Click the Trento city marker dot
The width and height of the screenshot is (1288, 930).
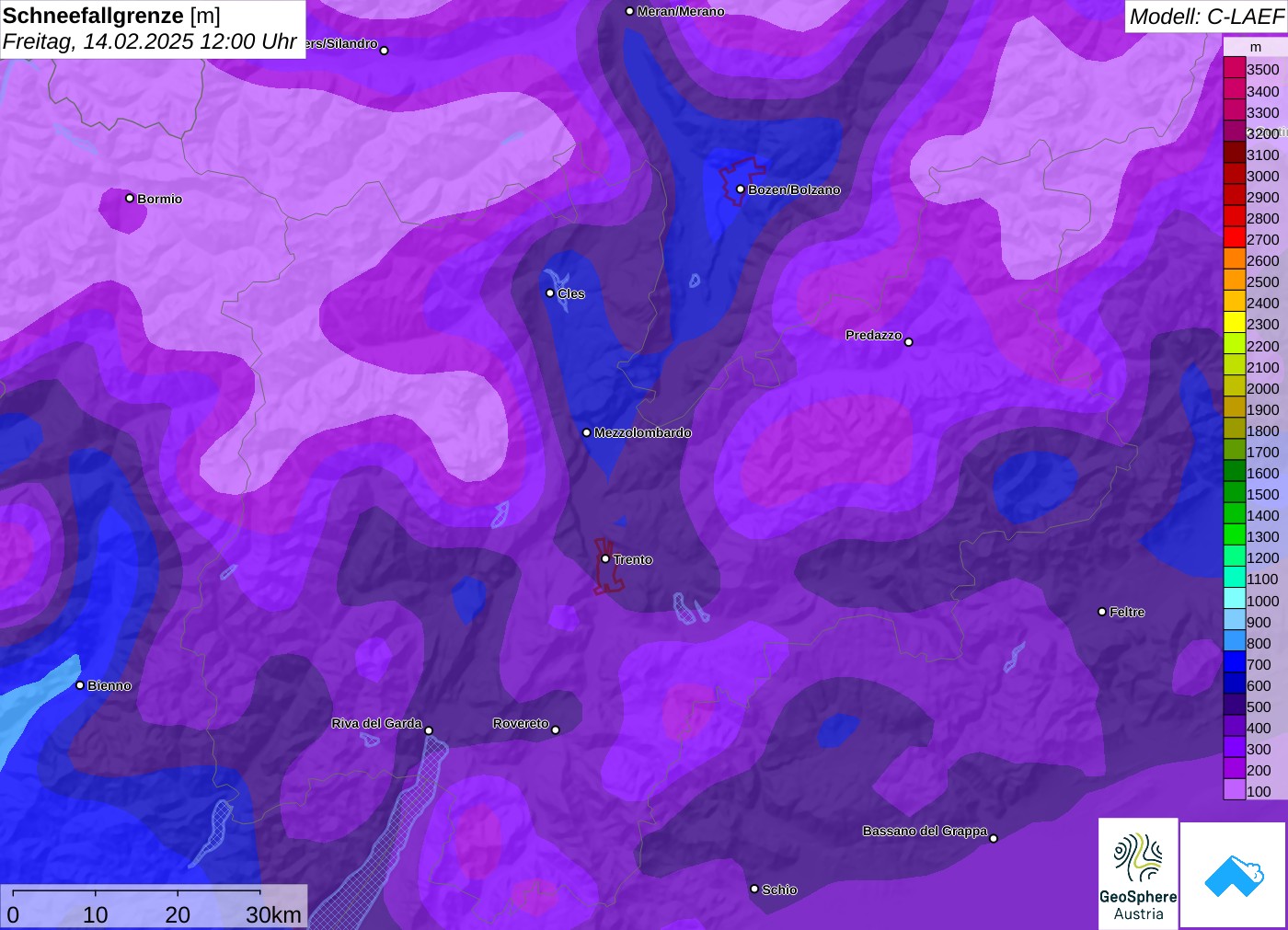pyautogui.click(x=605, y=558)
